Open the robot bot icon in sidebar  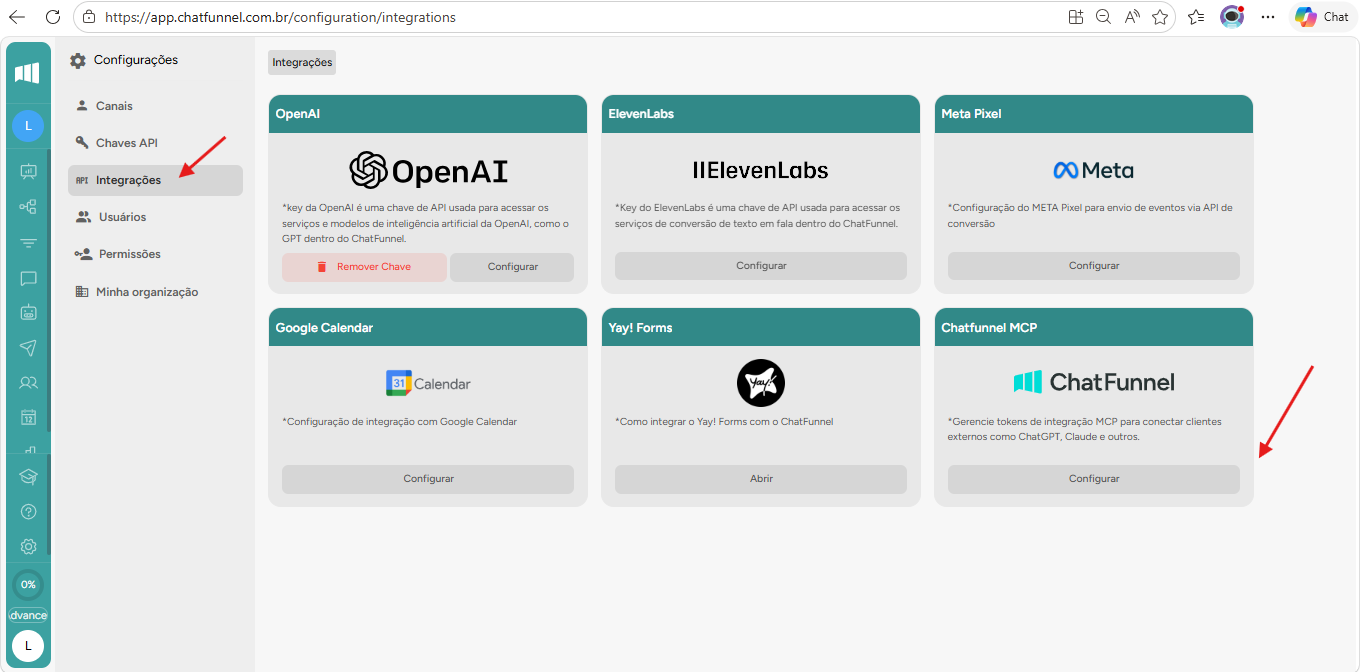28,312
